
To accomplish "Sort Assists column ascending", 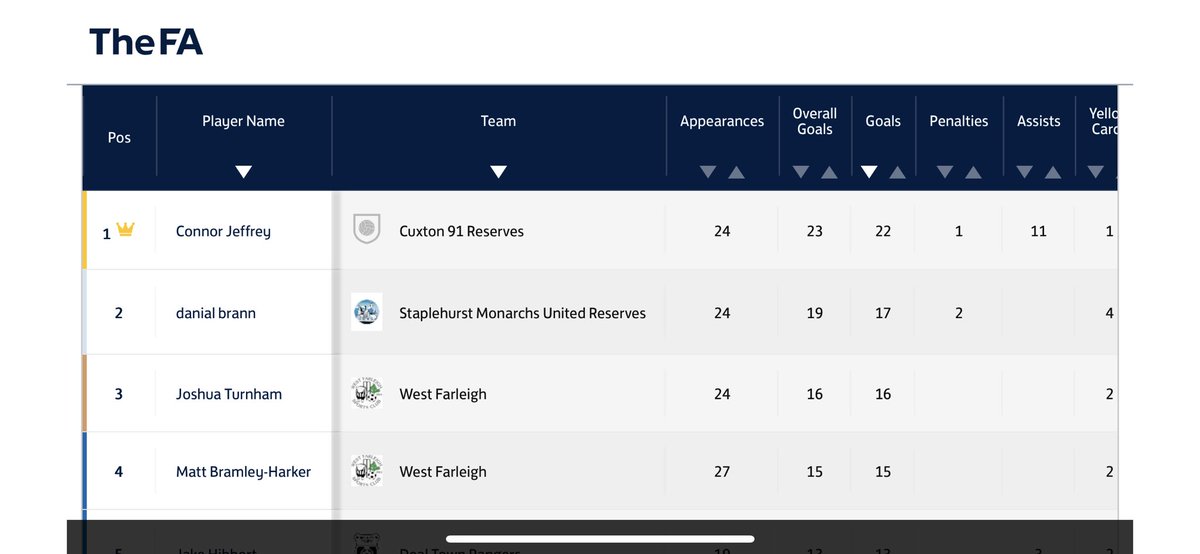I will coord(1053,172).
